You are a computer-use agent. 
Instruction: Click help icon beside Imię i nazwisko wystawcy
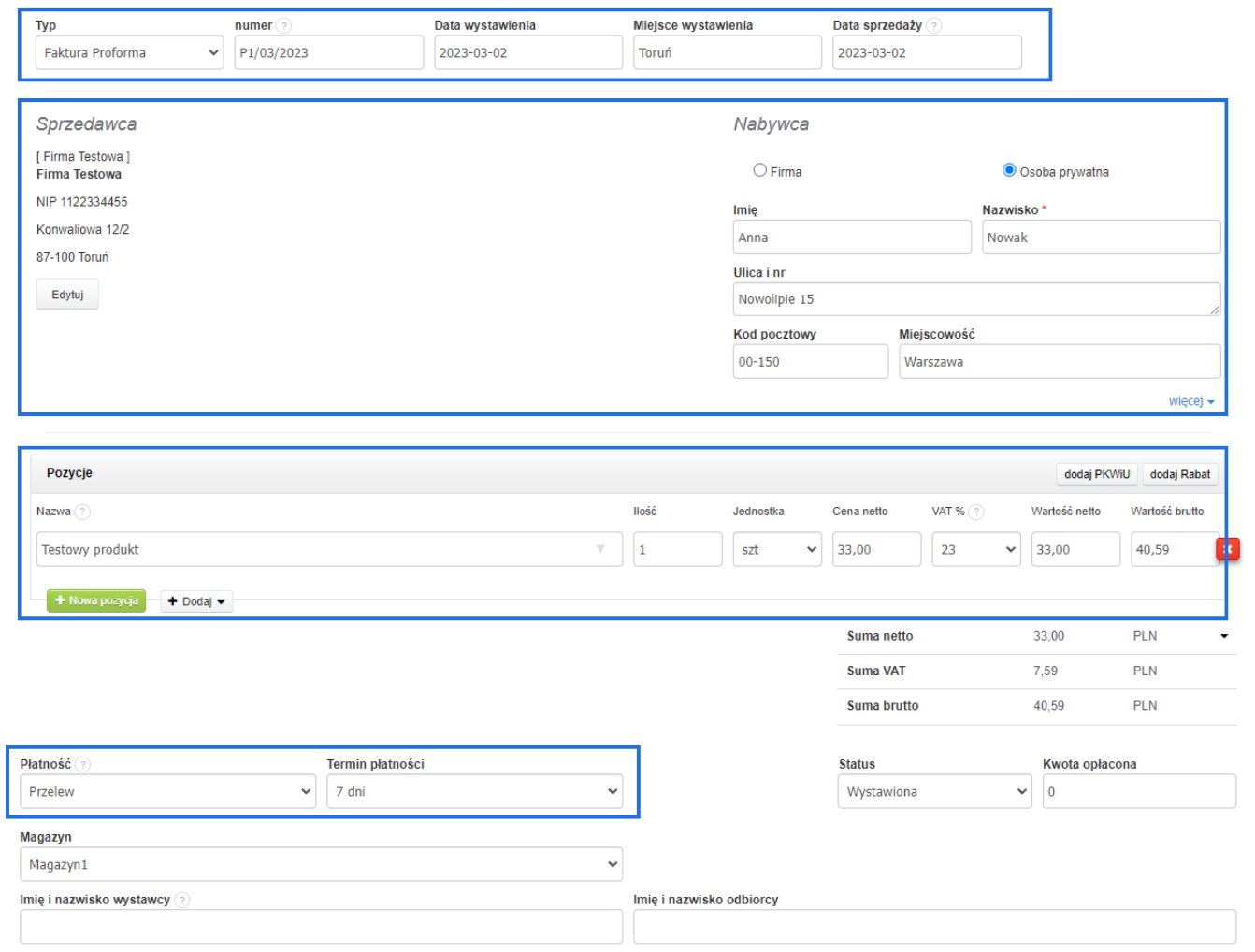click(x=182, y=900)
